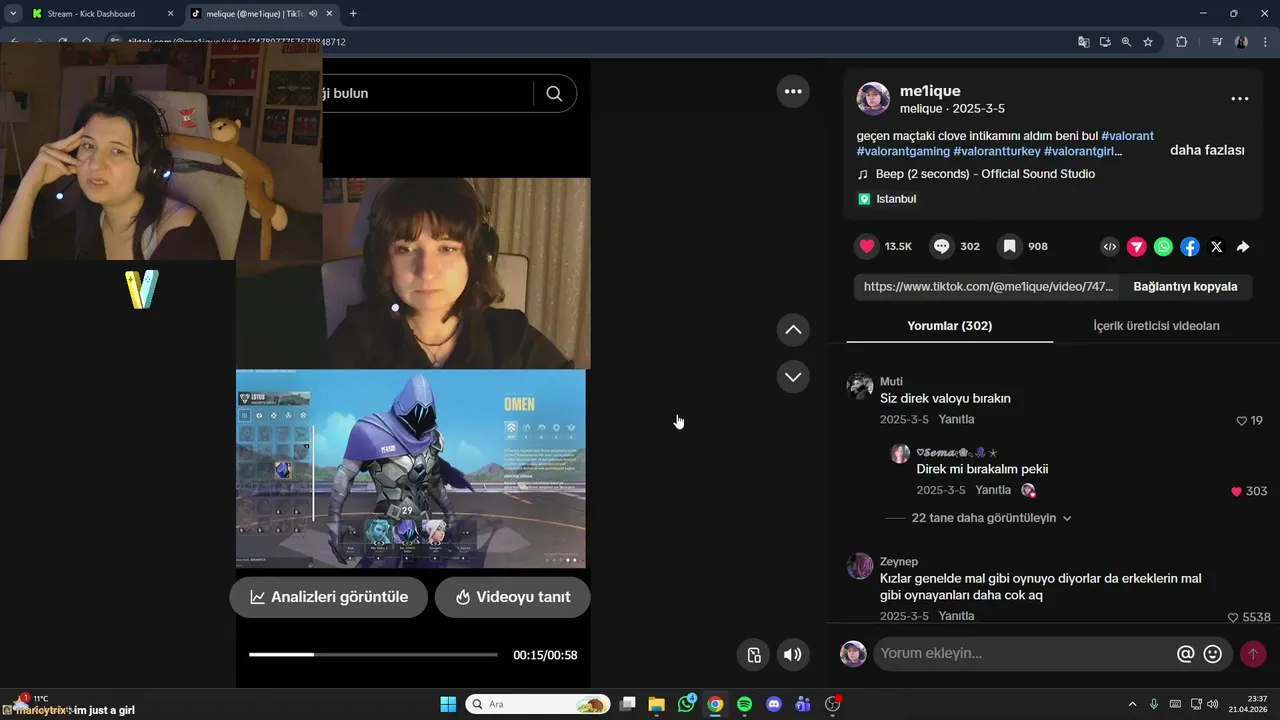Open the three-dot video options menu
1280x720 pixels.
point(793,91)
